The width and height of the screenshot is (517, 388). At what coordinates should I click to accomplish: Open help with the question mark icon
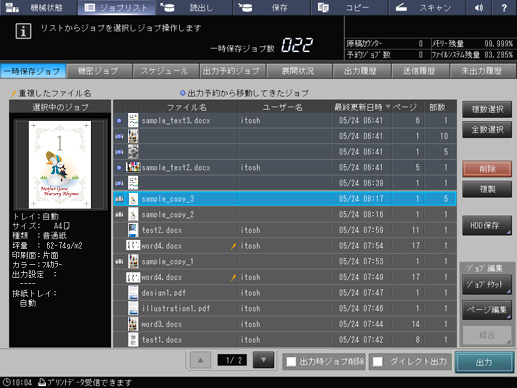(x=504, y=7)
